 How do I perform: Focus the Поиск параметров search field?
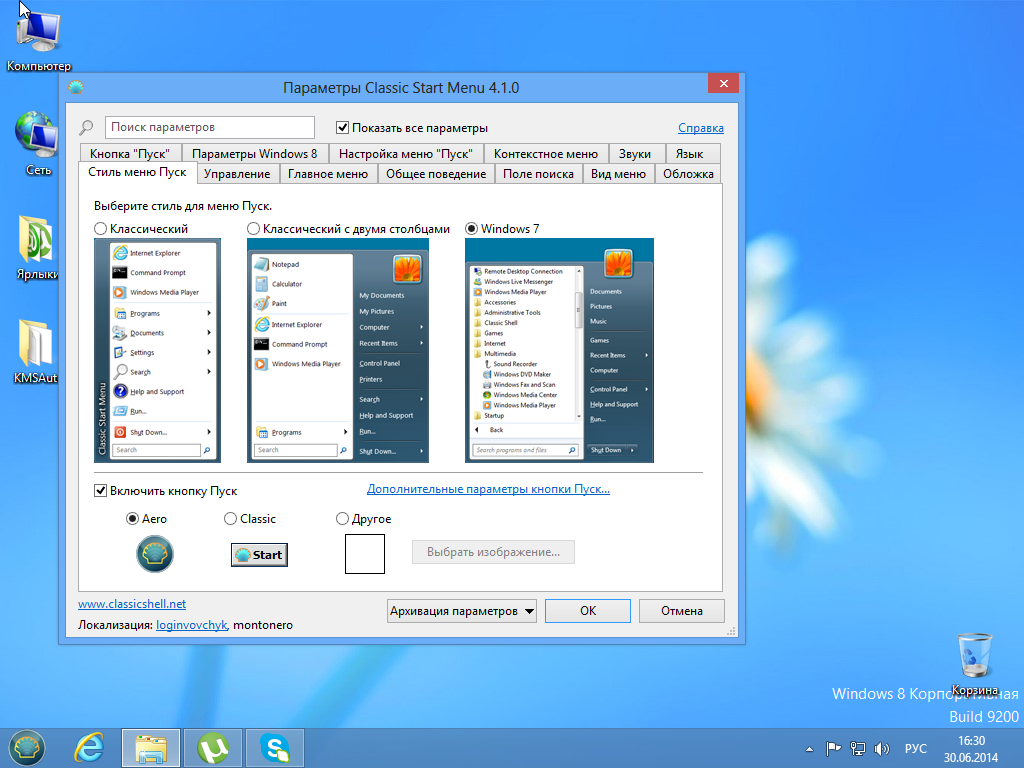pyautogui.click(x=210, y=127)
